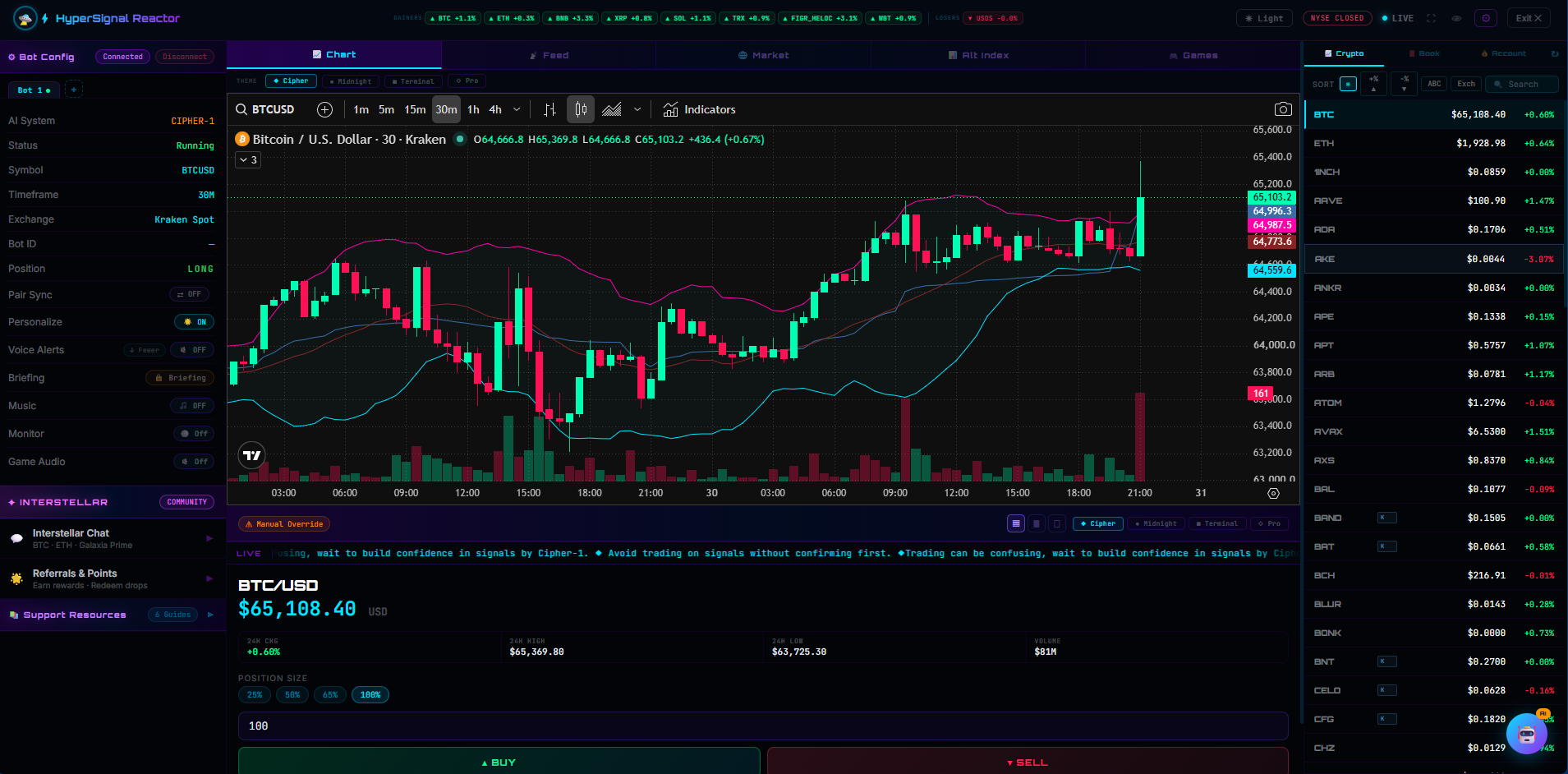Viewport: 1568px width, 774px height.
Task: Sort crypto list by +% gainers
Action: point(1374,84)
